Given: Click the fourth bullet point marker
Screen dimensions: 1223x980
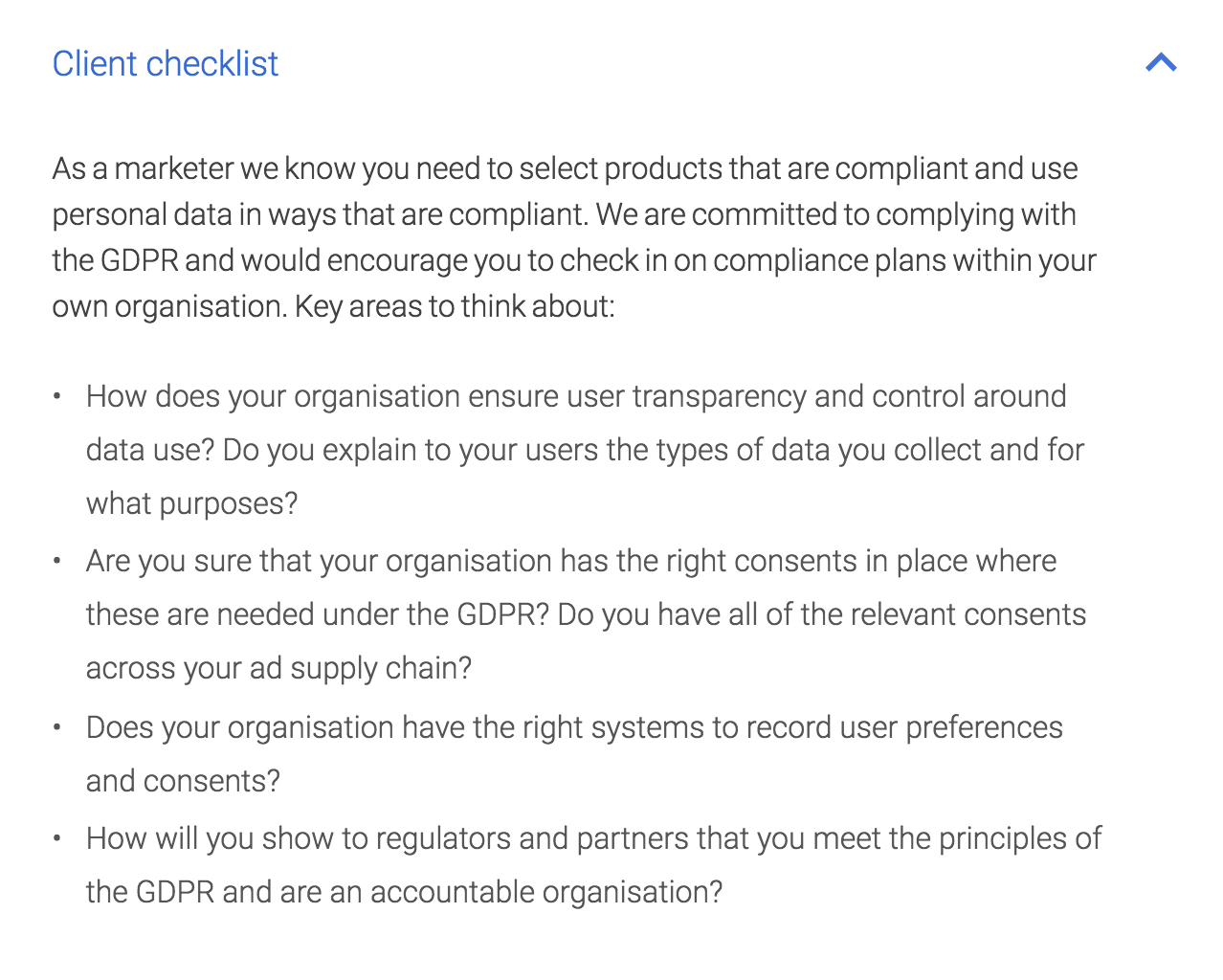Looking at the screenshot, I should point(57,836).
